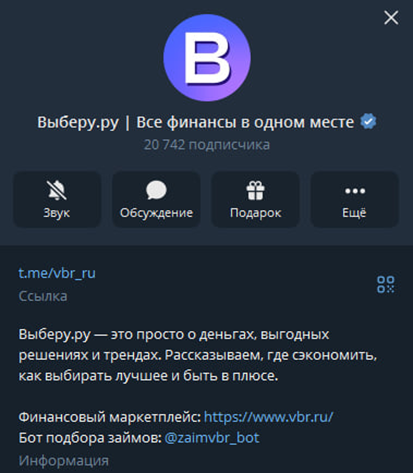Viewport: 413px width, 473px height.
Task: Open the purple B channel avatar
Action: 207,58
